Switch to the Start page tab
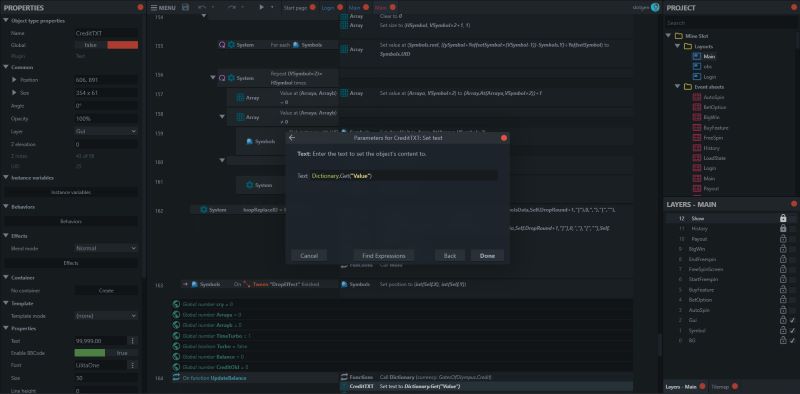 pos(296,8)
